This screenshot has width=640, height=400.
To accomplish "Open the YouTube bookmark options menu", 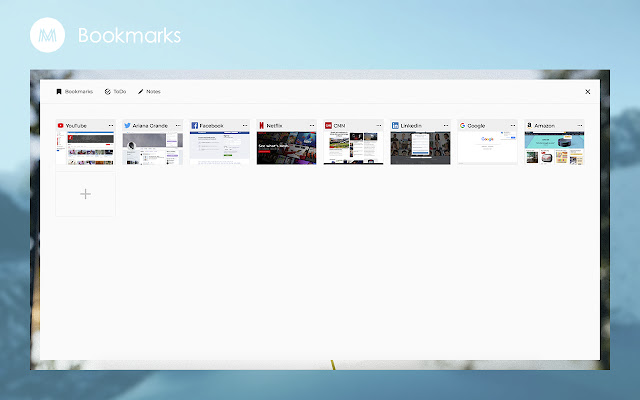I will point(110,126).
